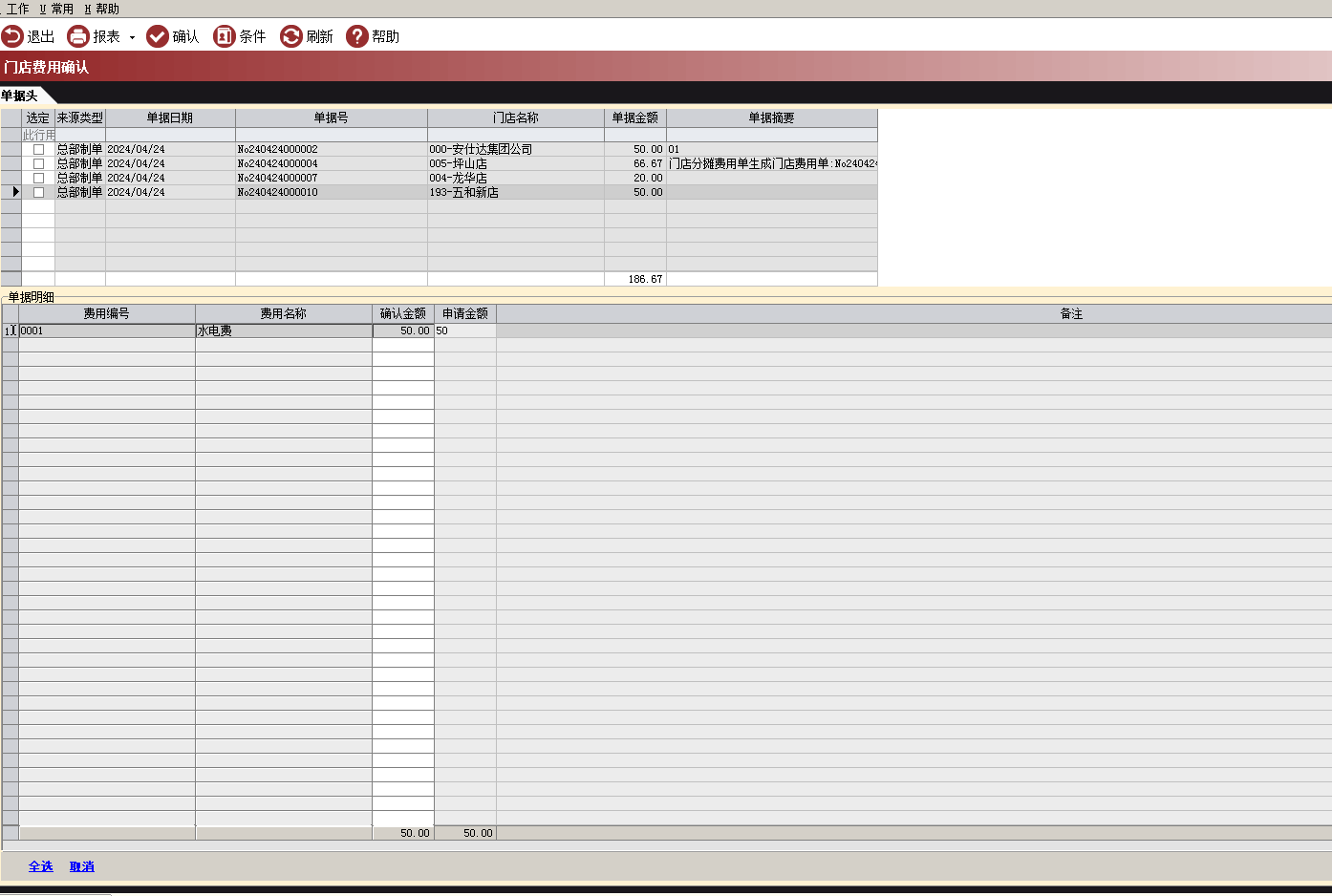Screen dimensions: 1332x896
Task: Sort by 选定 column header
Action: point(38,118)
